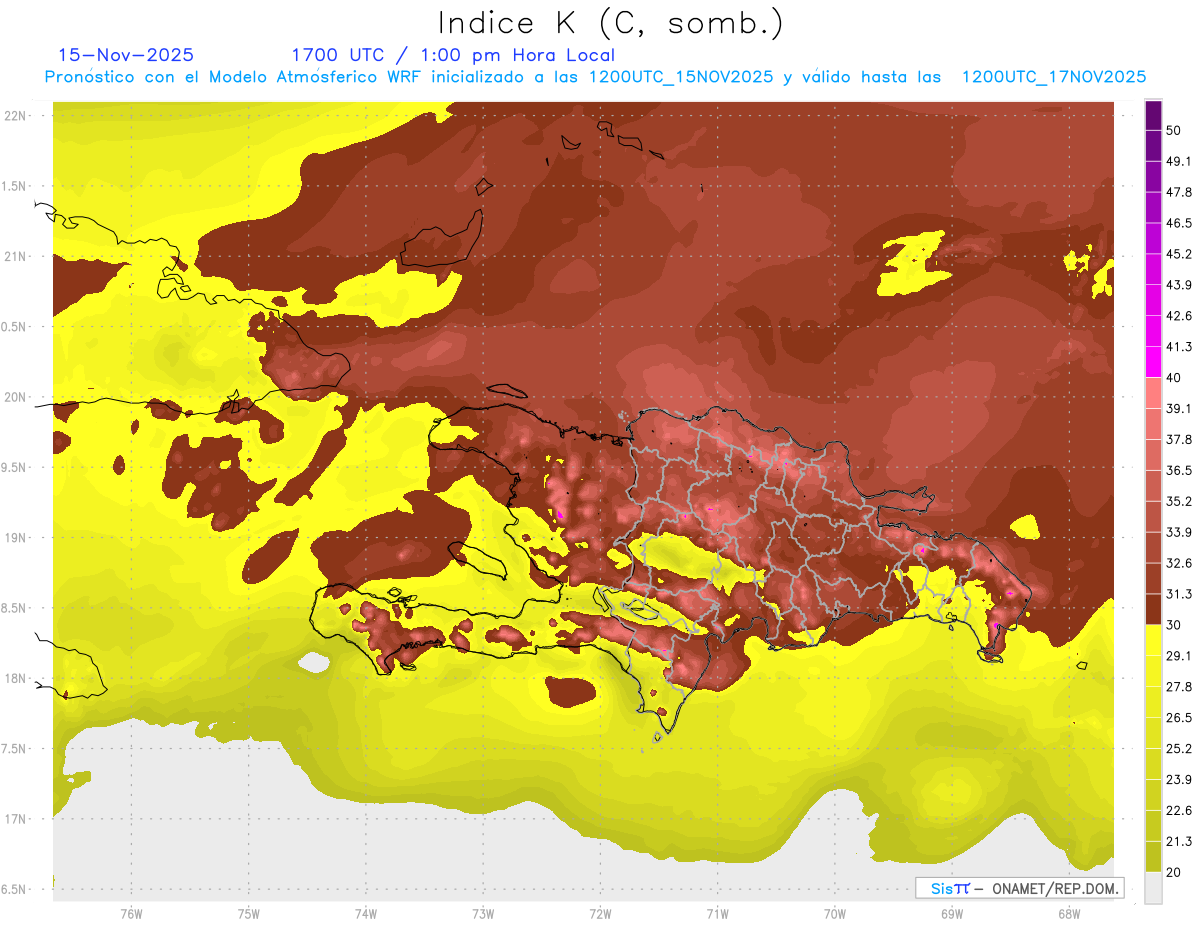The image size is (1200, 927).
Task: Click the "6.5N" latitude label
Action: [x=16, y=890]
